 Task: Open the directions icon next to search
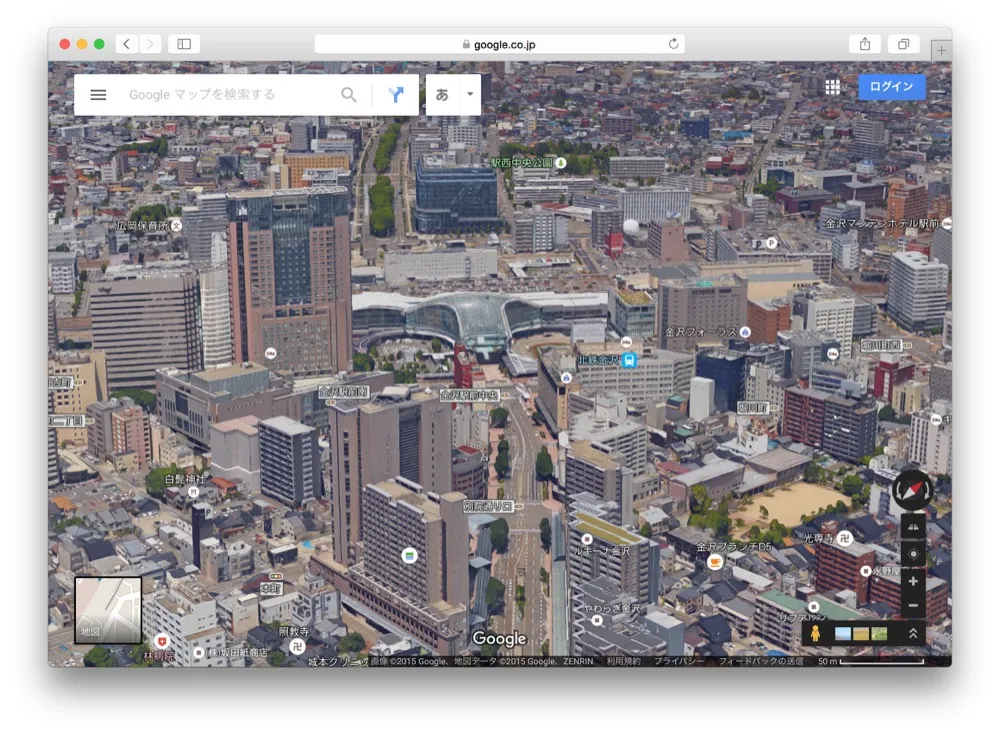(397, 94)
